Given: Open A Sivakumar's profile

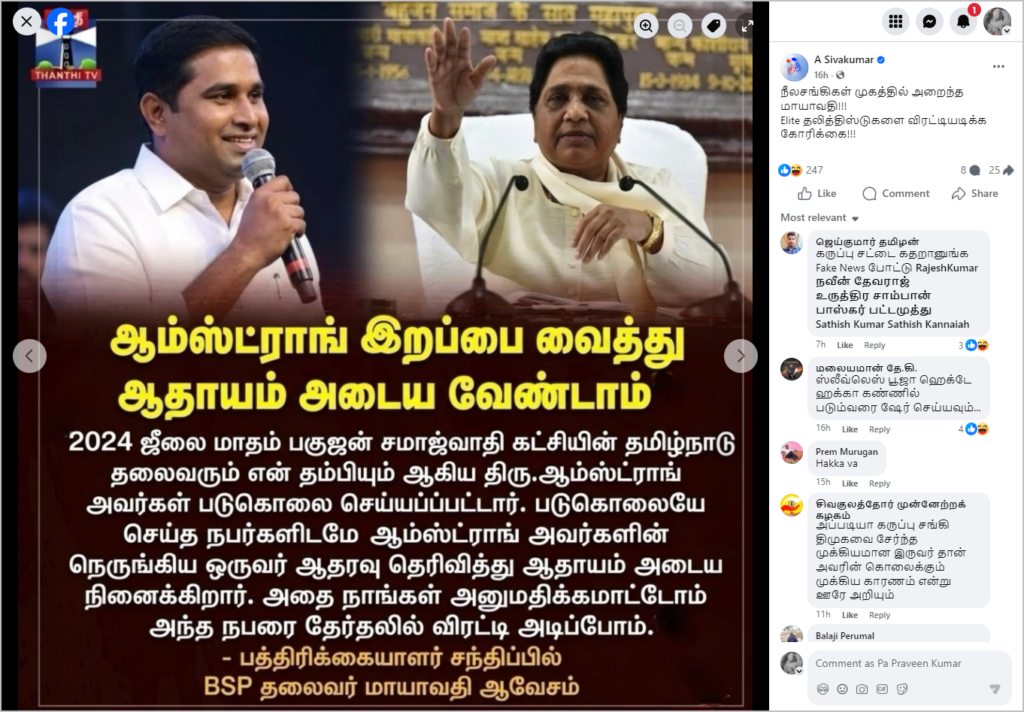Looking at the screenshot, I should 844,59.
